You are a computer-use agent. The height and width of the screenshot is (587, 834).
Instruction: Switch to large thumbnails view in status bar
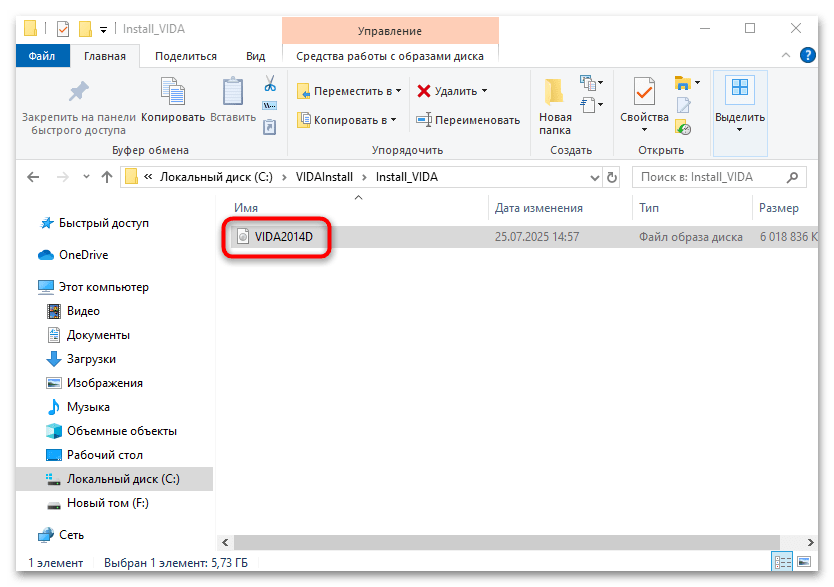804,562
